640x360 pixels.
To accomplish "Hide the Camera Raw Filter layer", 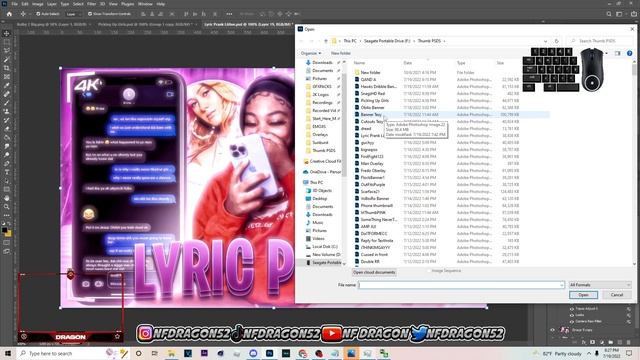I will click(x=571, y=321).
